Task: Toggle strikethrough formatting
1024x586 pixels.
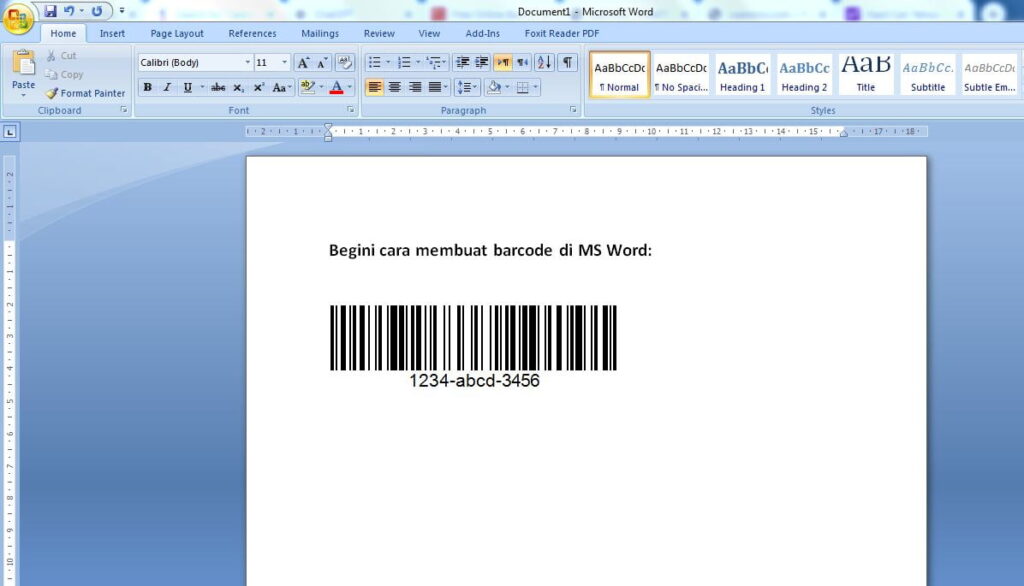Action: click(218, 87)
